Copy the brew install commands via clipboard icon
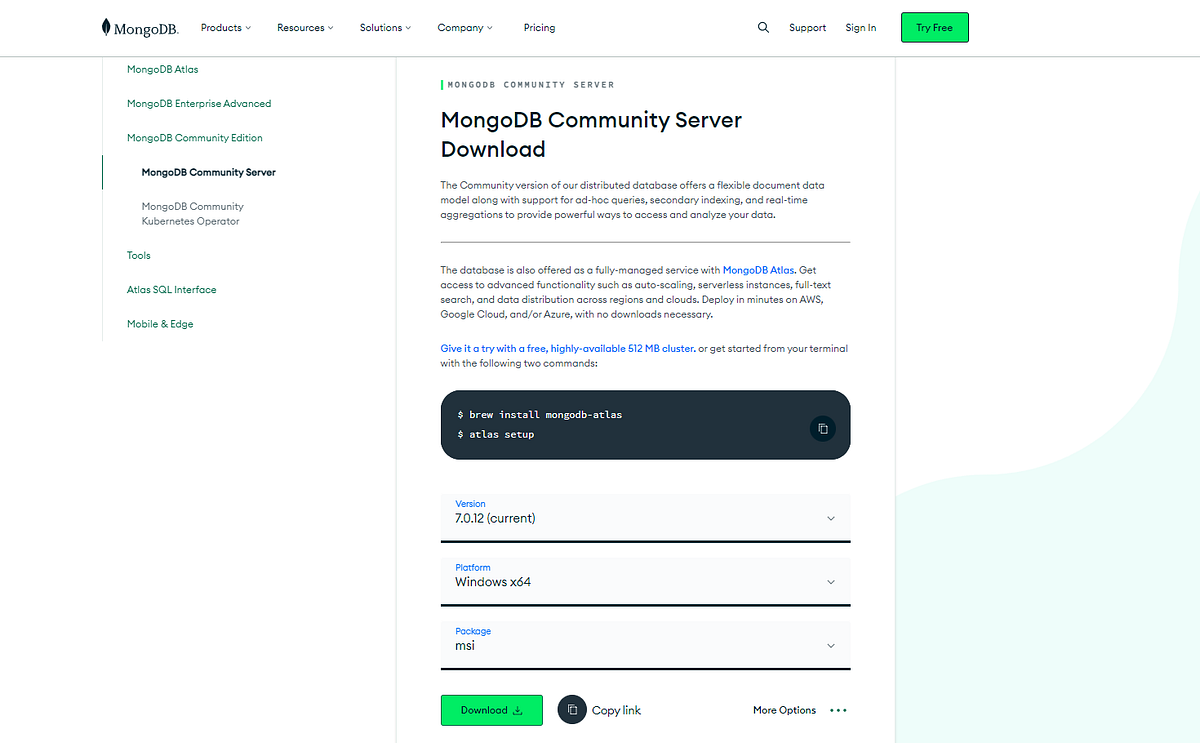Viewport: 1200px width, 743px height. tap(822, 428)
